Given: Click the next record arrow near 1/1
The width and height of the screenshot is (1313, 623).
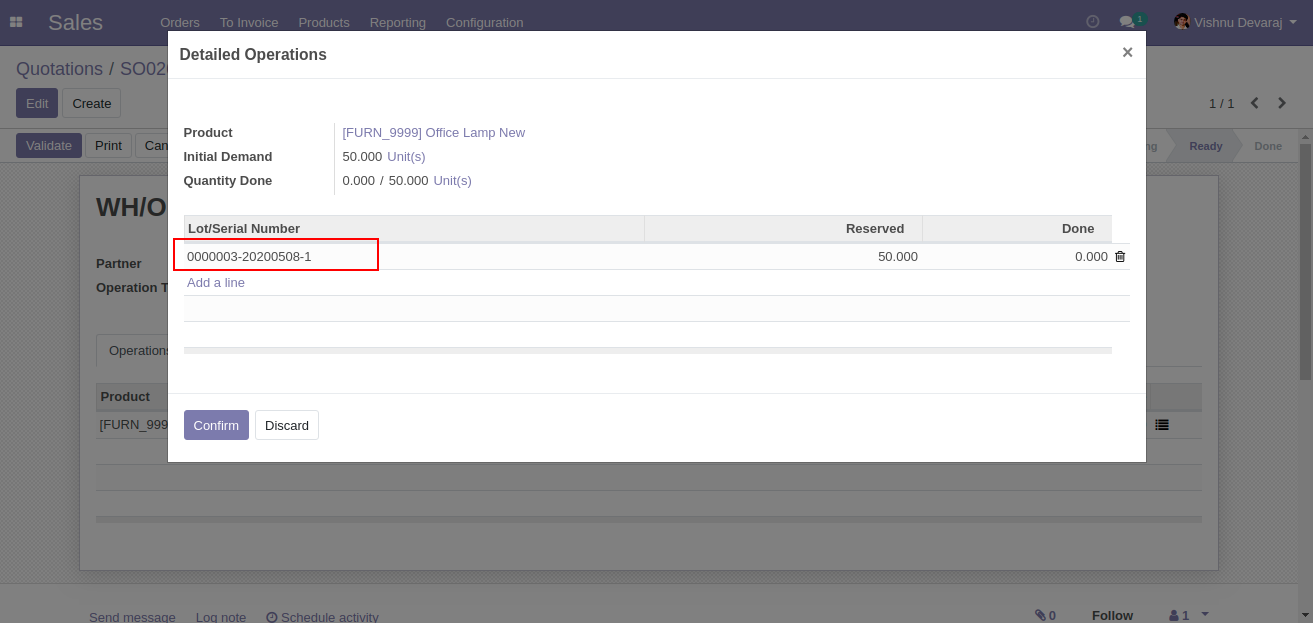Looking at the screenshot, I should [x=1282, y=103].
